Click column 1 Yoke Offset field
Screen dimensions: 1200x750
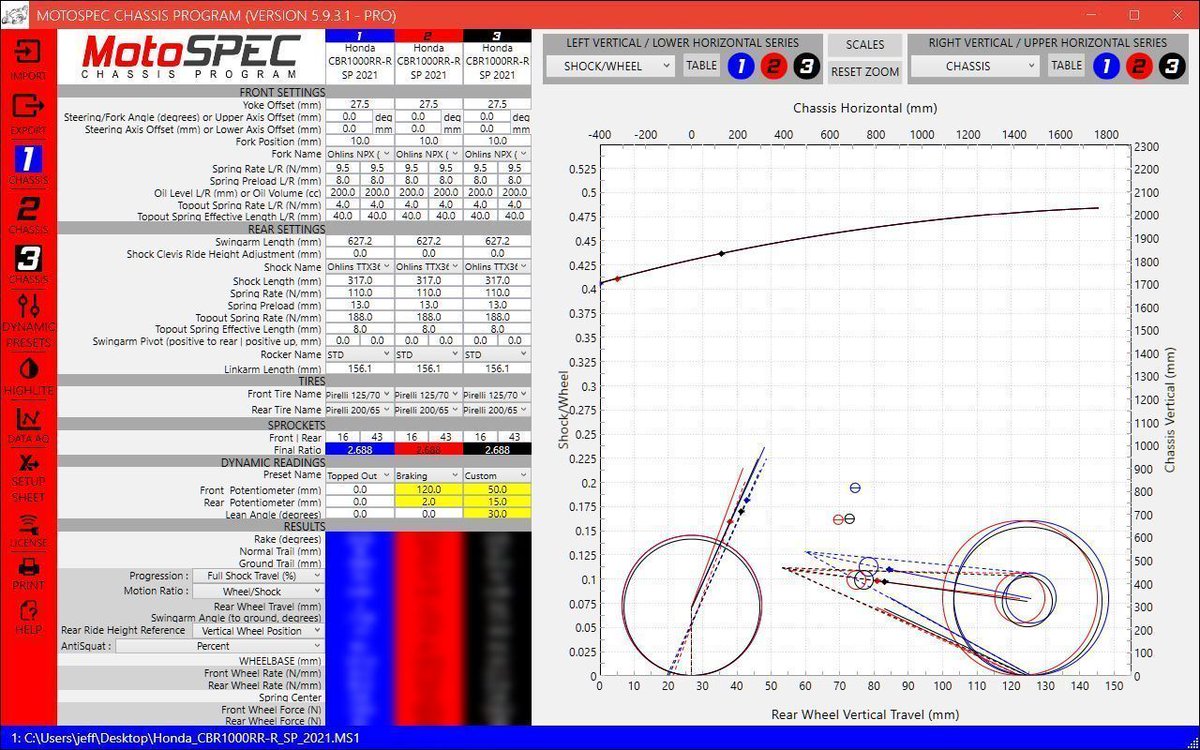(360, 104)
